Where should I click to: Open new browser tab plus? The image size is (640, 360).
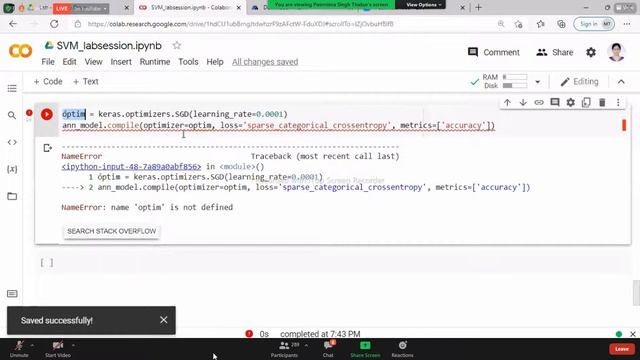[478, 7]
